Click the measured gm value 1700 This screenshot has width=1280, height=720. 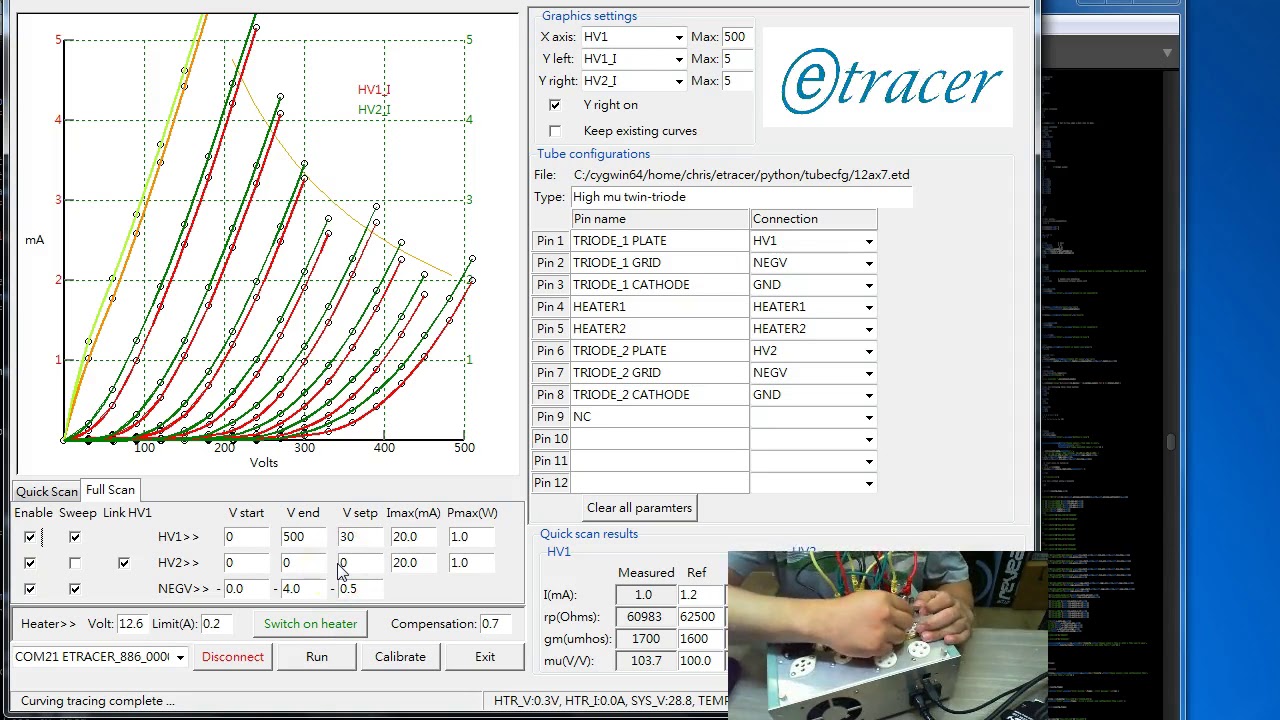coord(645,639)
